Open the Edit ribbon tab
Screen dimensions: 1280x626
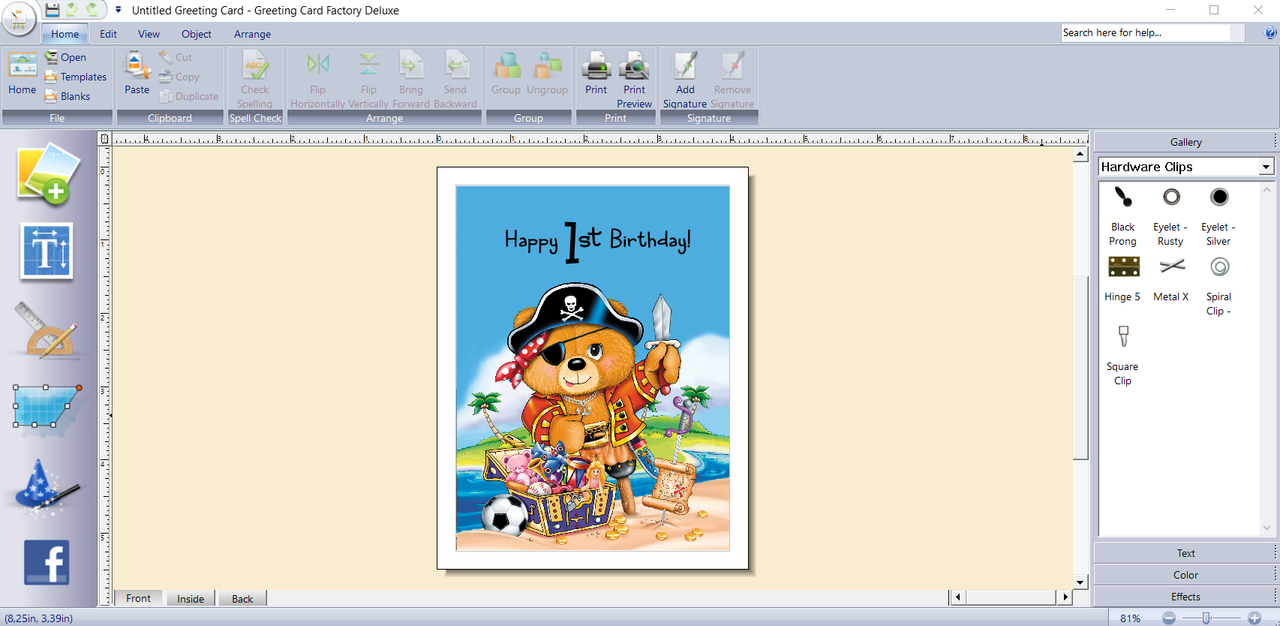click(108, 34)
